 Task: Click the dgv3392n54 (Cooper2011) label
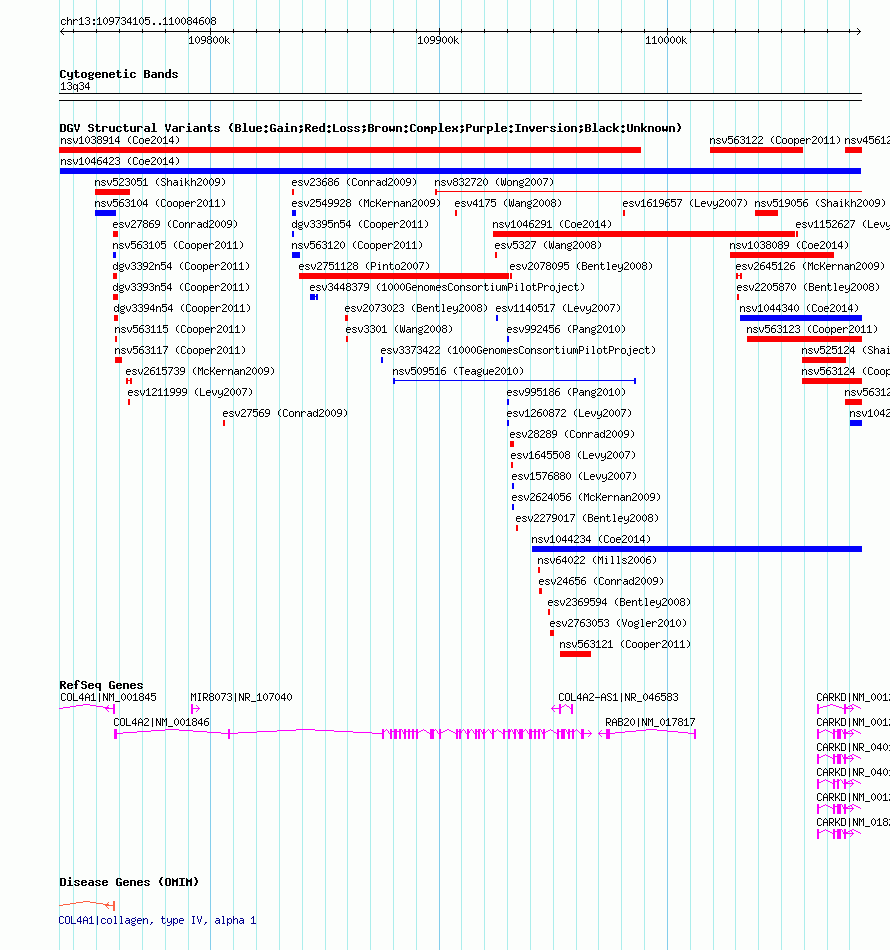point(181,266)
